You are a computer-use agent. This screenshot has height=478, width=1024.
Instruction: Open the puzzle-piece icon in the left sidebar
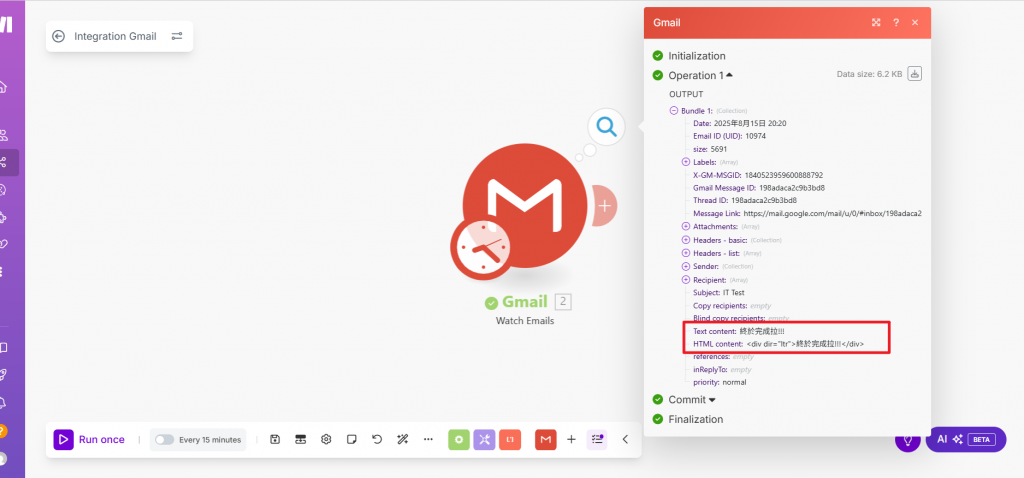point(3,217)
